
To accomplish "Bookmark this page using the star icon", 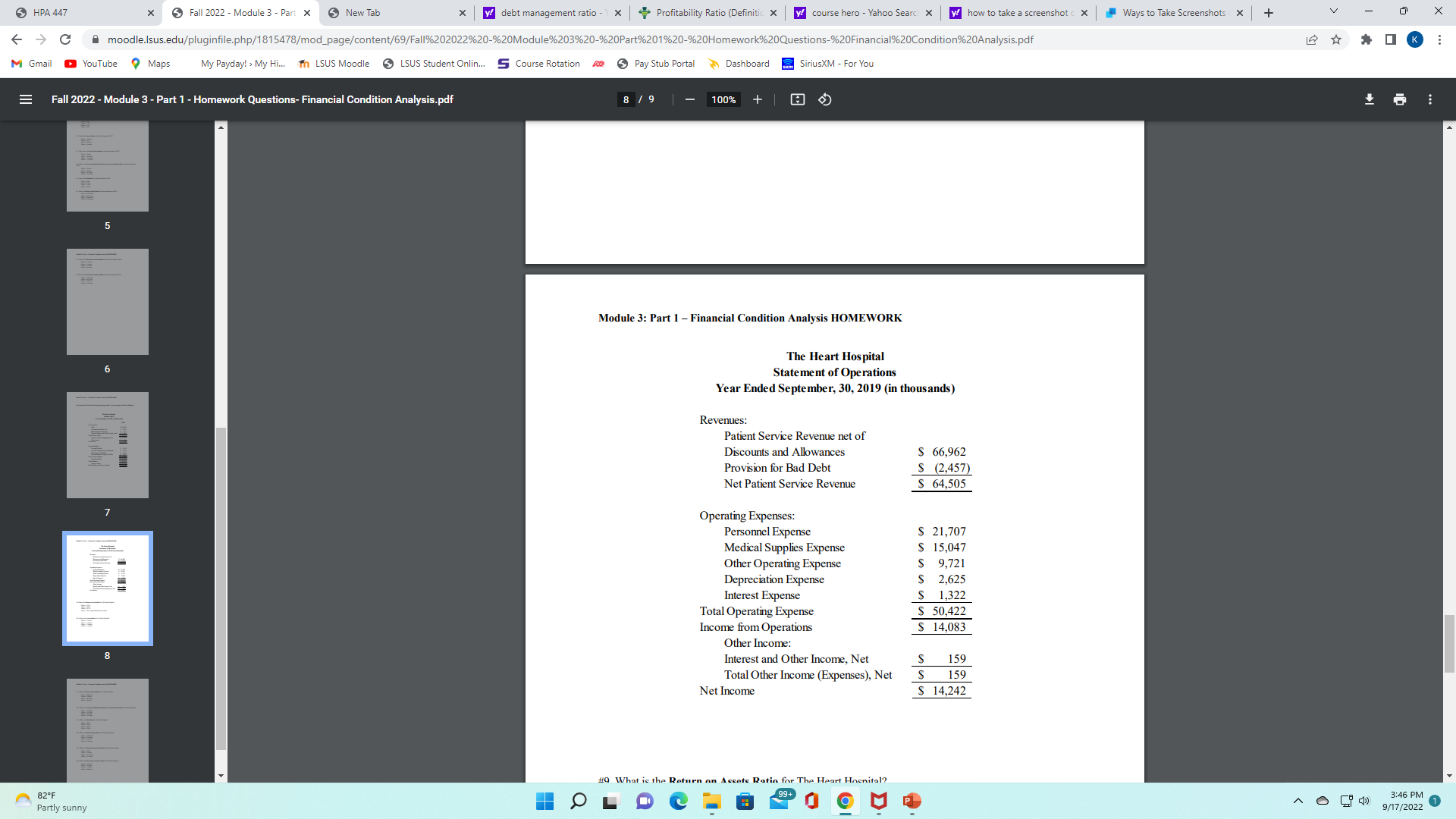I will pos(1335,39).
